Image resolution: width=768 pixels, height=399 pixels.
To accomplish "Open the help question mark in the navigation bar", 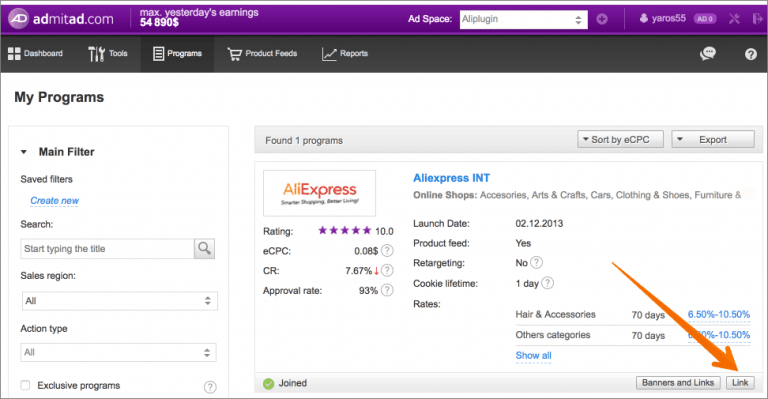I will (x=750, y=54).
